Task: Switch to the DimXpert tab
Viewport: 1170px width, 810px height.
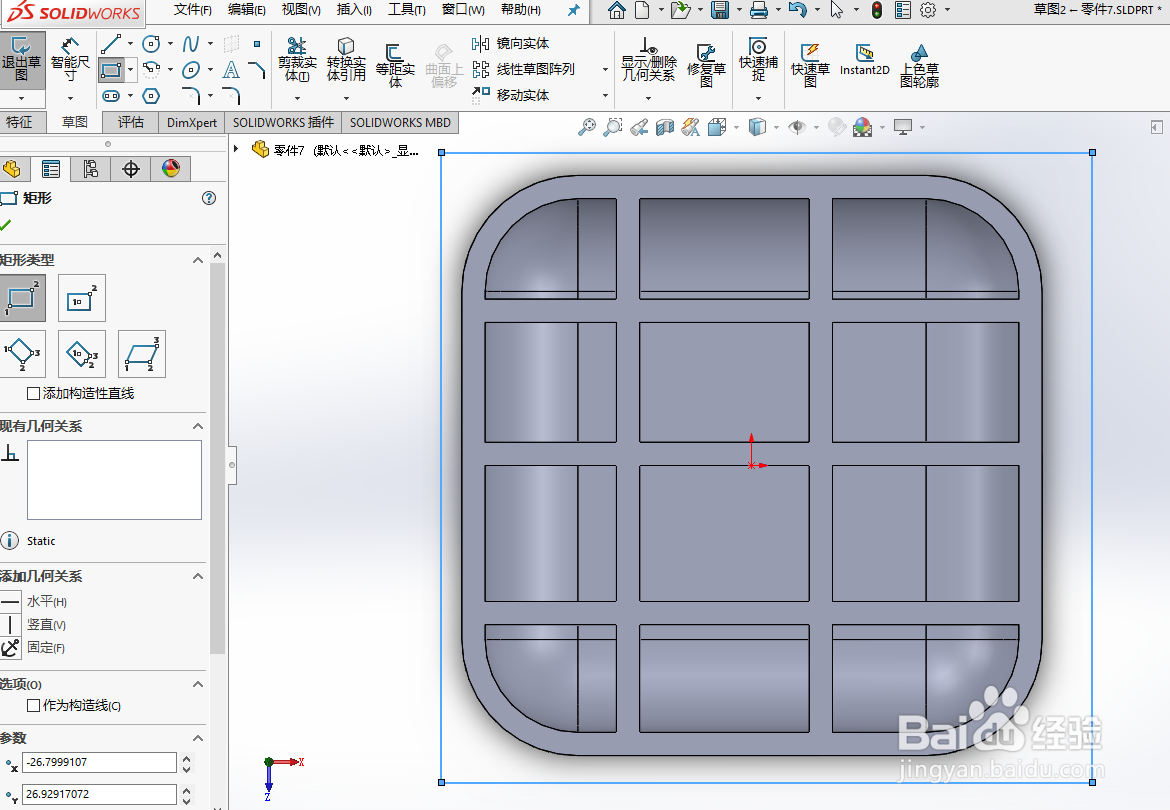Action: point(191,122)
